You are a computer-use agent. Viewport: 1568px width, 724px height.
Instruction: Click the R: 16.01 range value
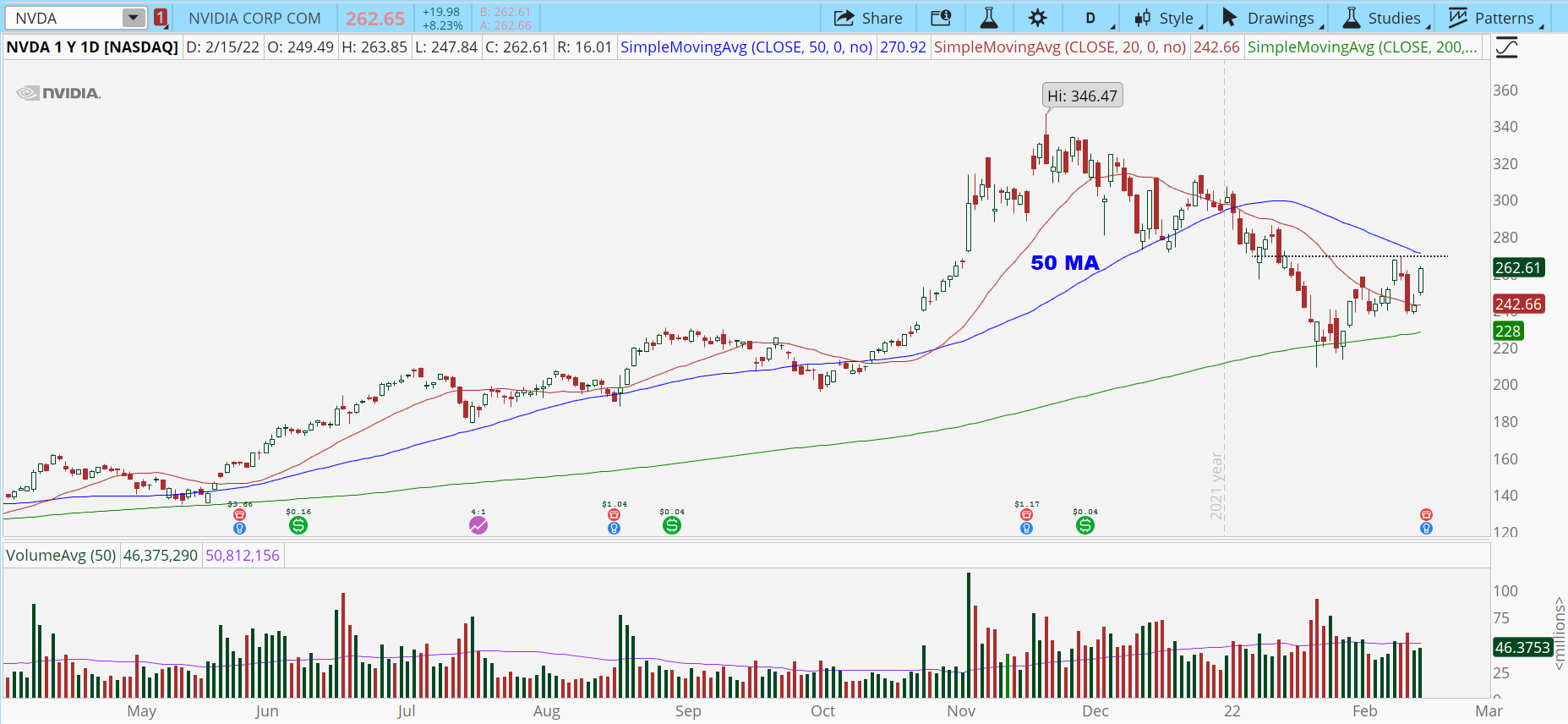click(x=584, y=47)
